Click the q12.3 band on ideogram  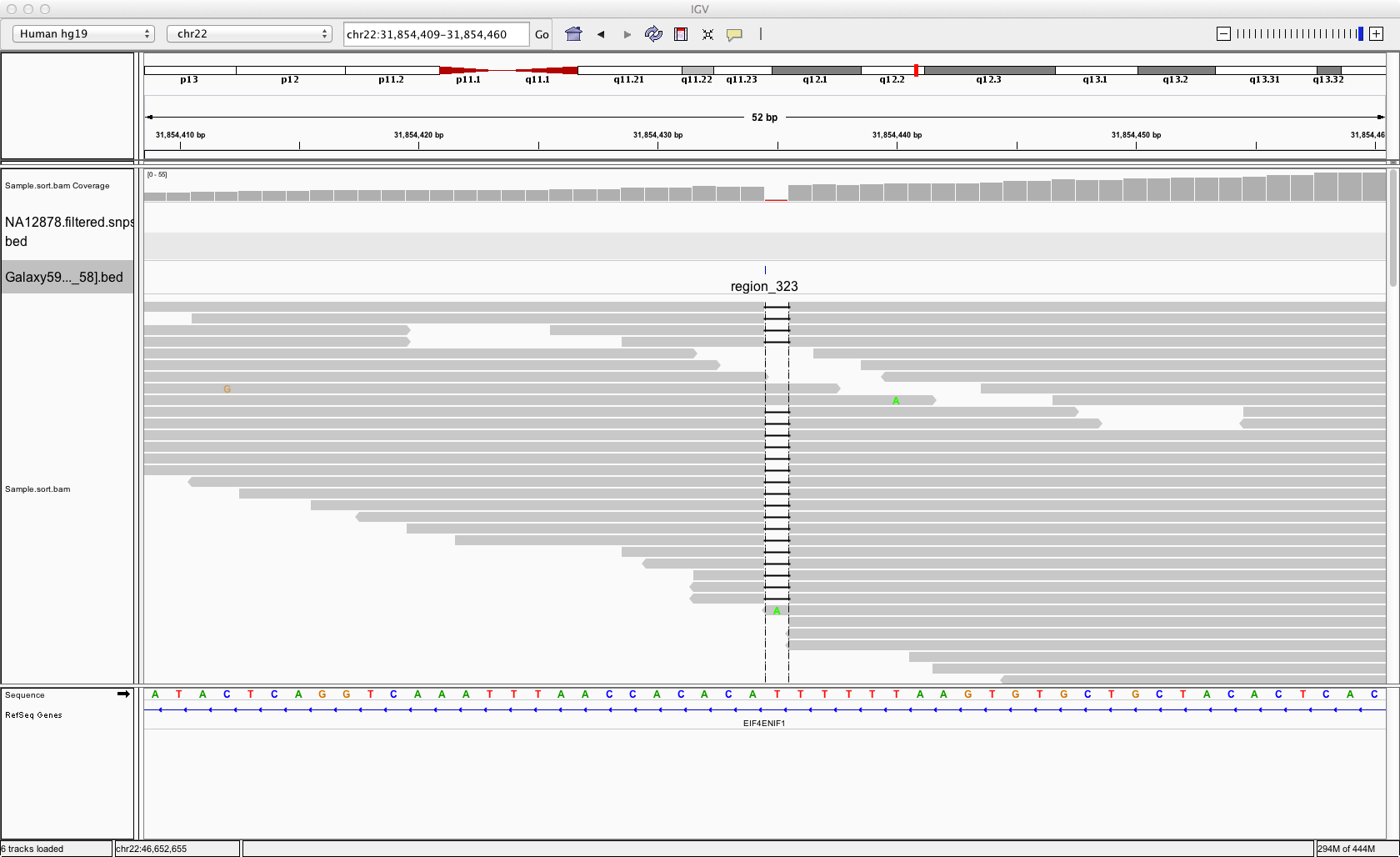pyautogui.click(x=989, y=71)
